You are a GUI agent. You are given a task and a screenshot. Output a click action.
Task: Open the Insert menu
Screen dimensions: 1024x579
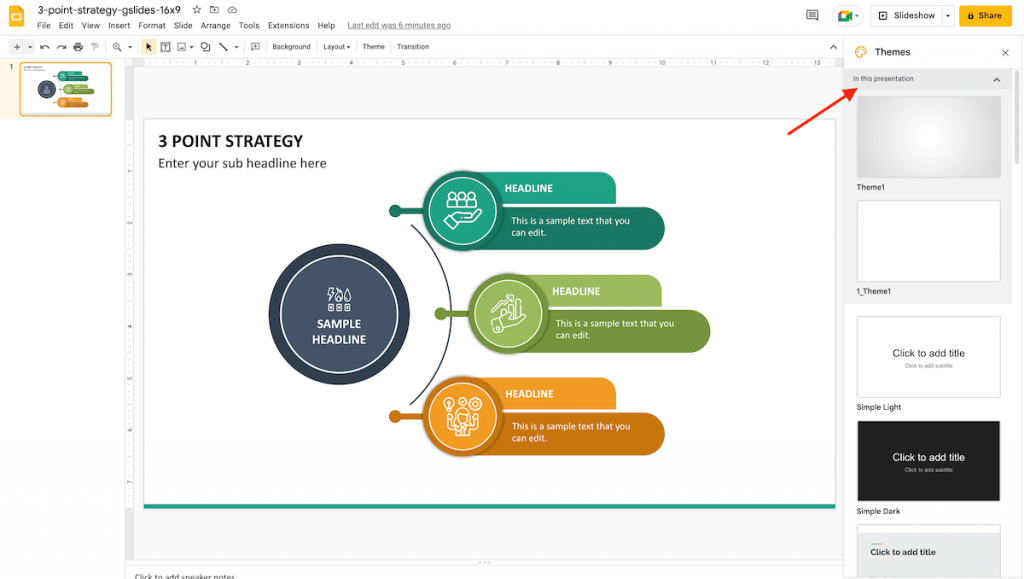click(x=119, y=25)
